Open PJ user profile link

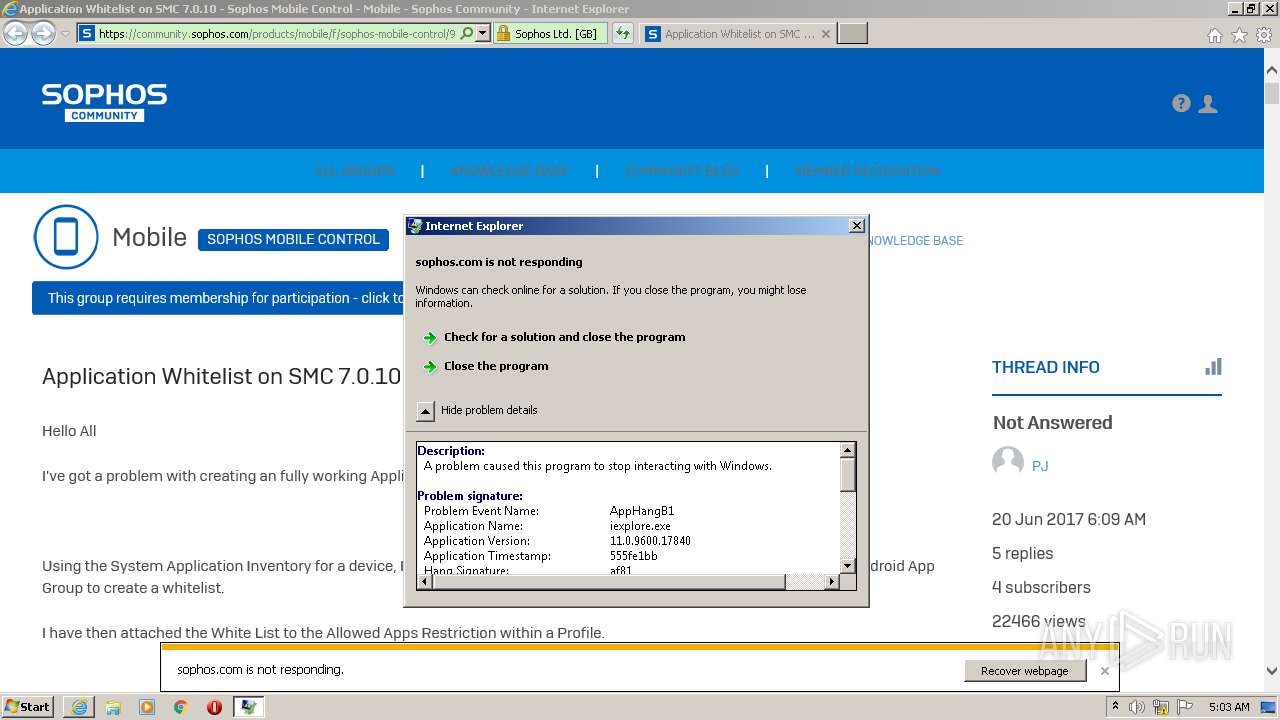click(x=1040, y=466)
